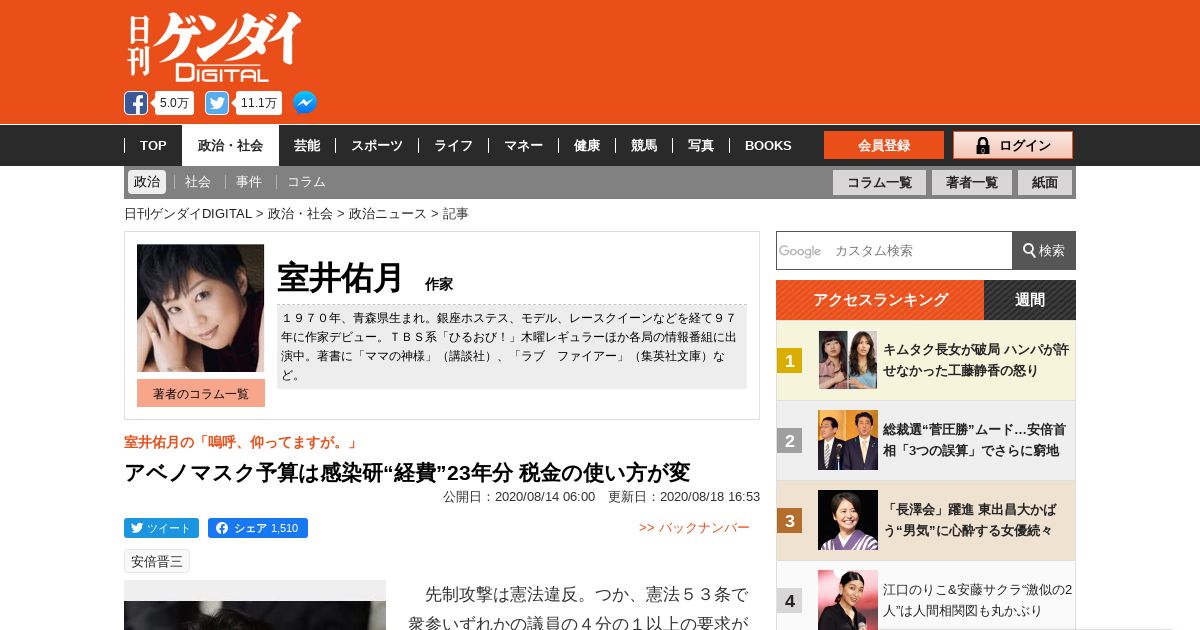1200x630 pixels.
Task: Click the 検索 magnifier button
Action: (1044, 250)
